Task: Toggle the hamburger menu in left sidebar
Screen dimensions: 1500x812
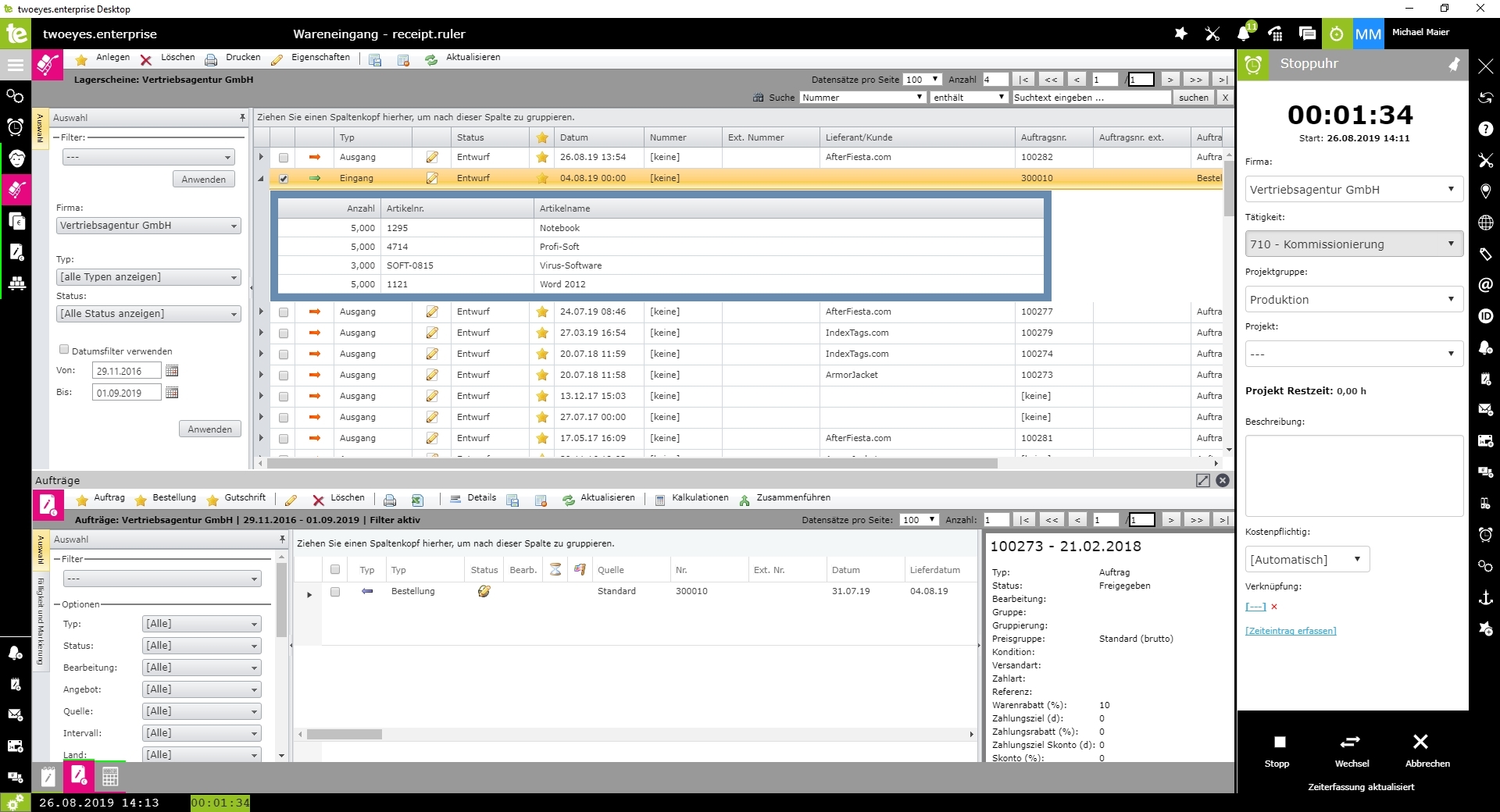Action: tap(16, 65)
